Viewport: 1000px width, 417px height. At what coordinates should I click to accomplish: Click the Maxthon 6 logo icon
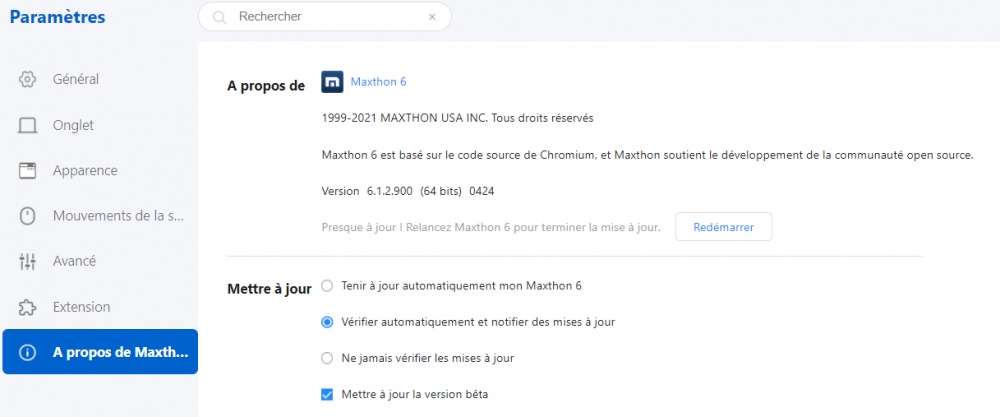(332, 82)
